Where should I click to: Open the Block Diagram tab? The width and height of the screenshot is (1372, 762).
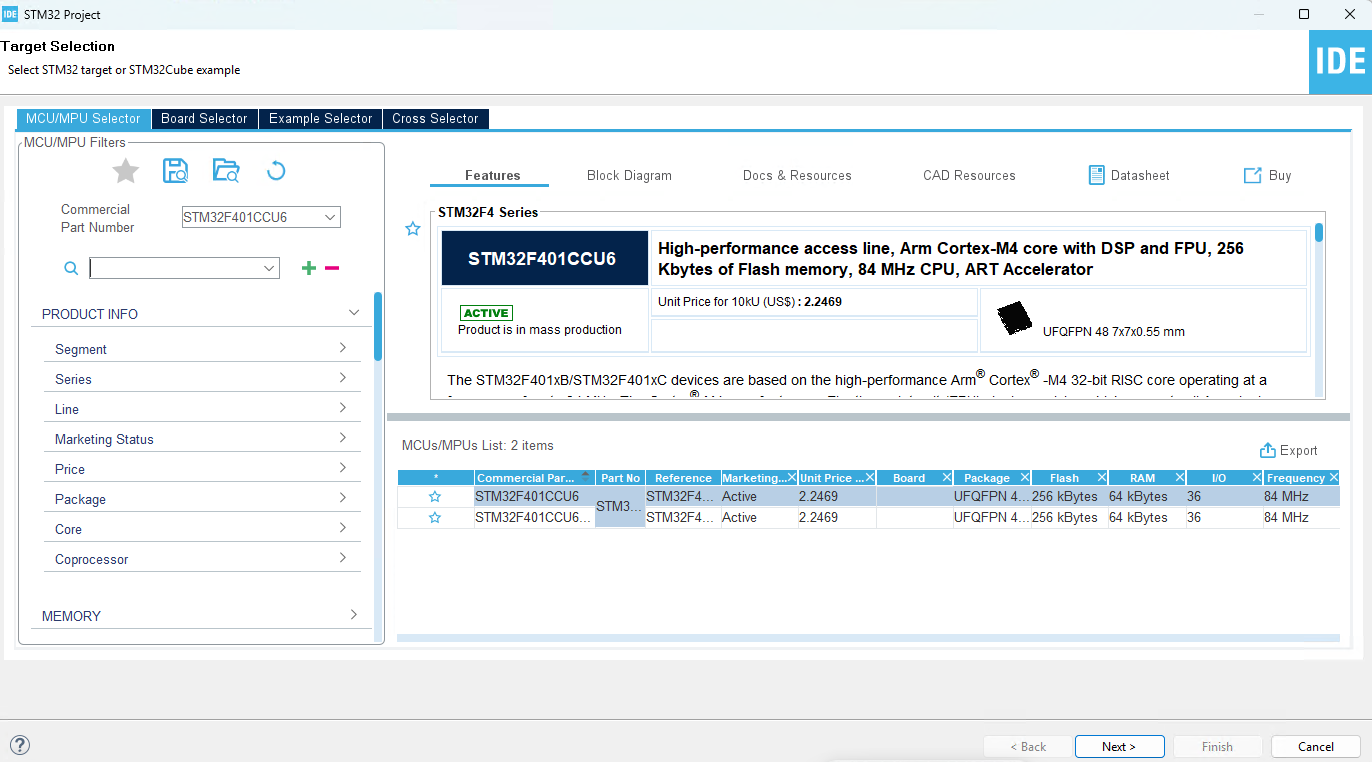coord(629,175)
